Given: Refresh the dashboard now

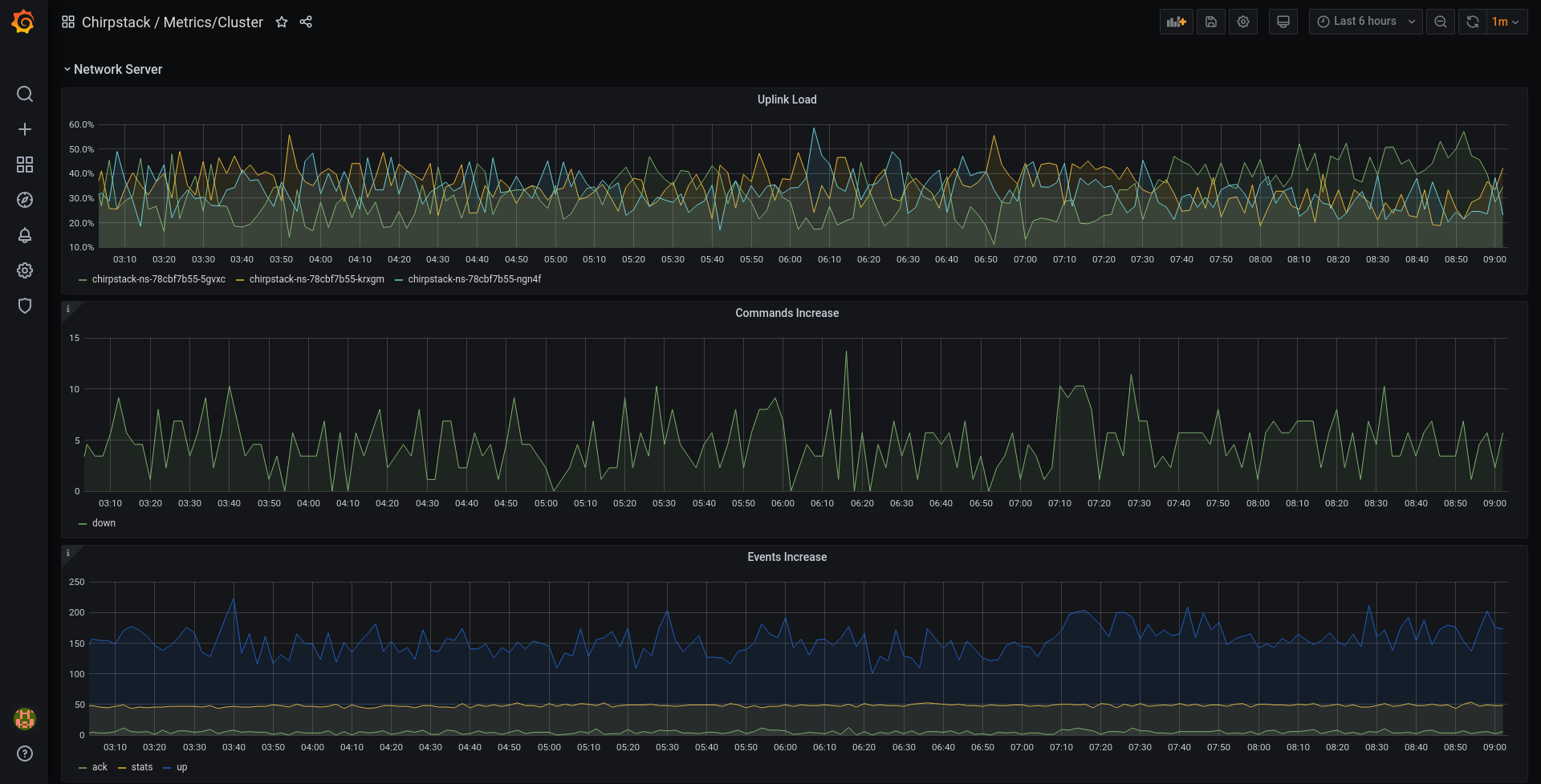Looking at the screenshot, I should pos(1473,22).
